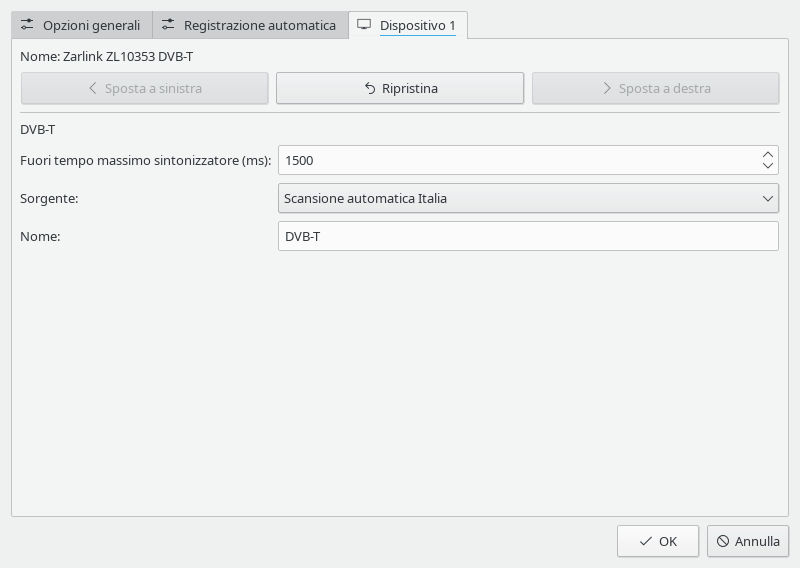800x568 pixels.
Task: Click the undo arrow icon beside Ripristina
Action: coord(370,88)
